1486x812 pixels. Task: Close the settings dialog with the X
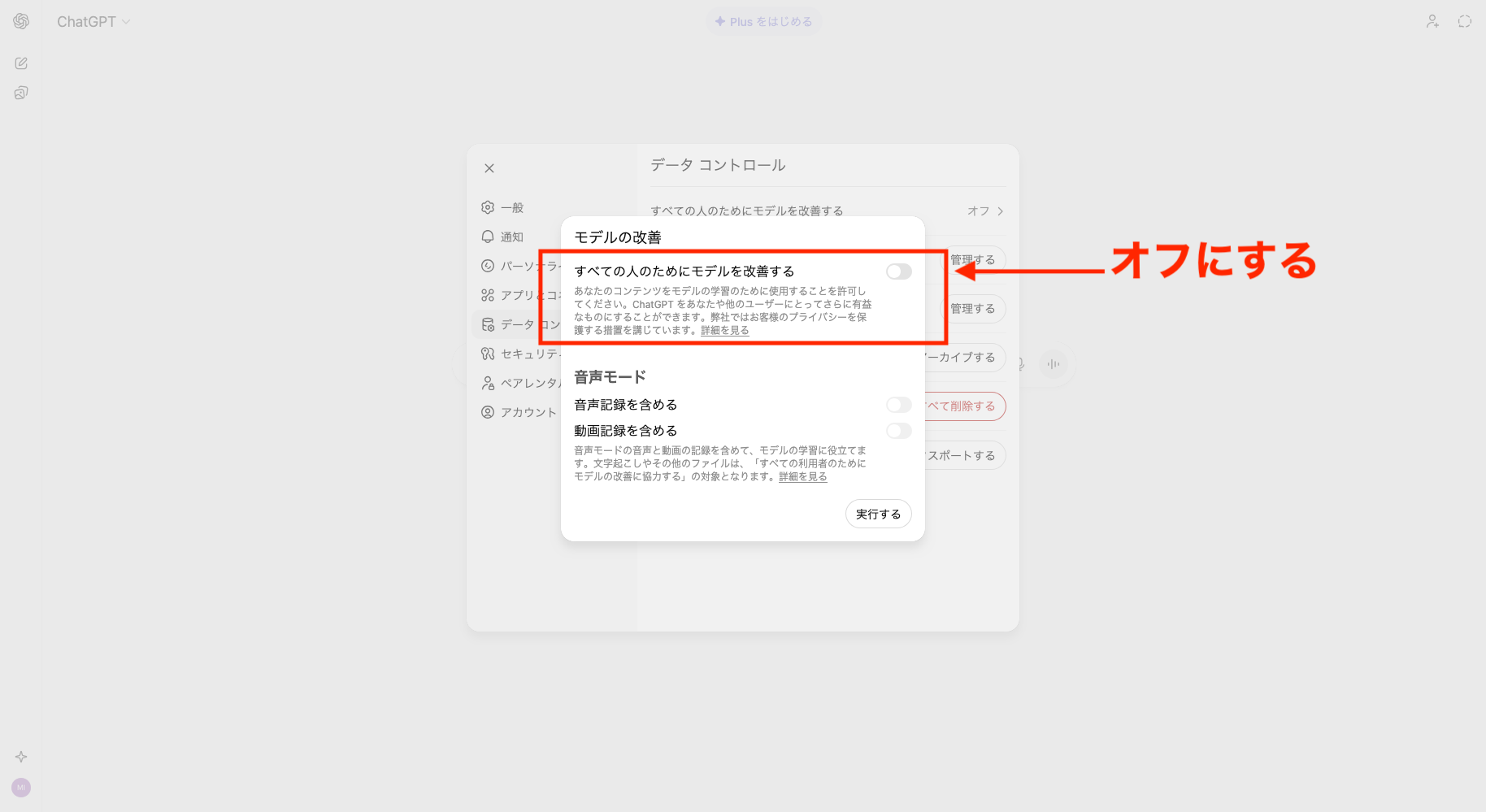pyautogui.click(x=489, y=167)
